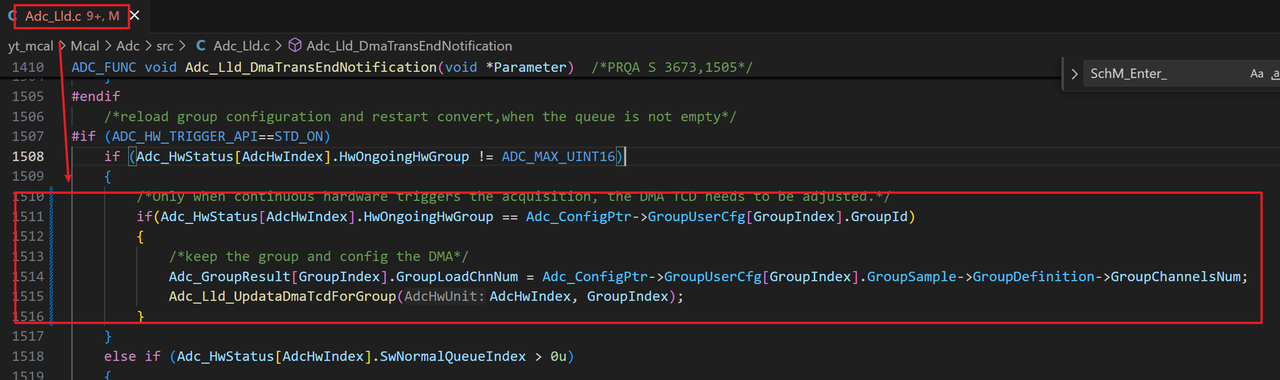Screen dimensions: 1280x380
Task: Toggle Match Case (Aa) in find box
Action: click(1257, 74)
